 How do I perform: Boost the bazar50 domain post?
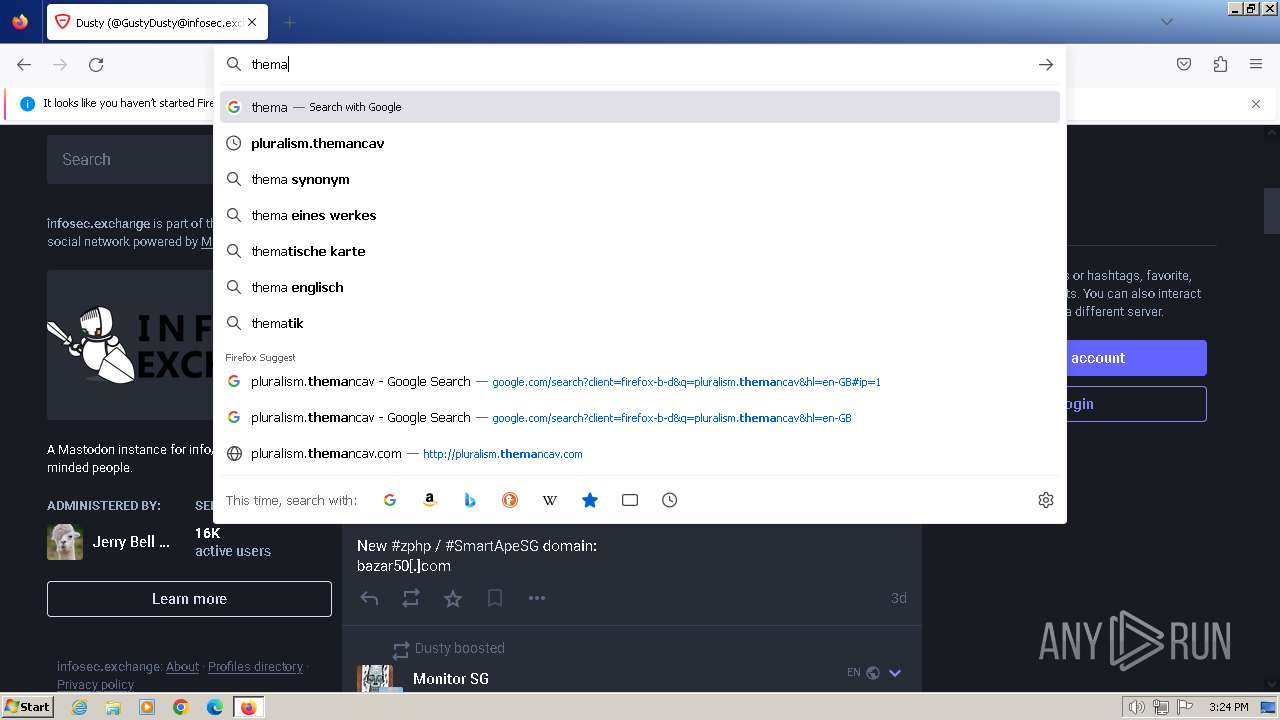(411, 598)
